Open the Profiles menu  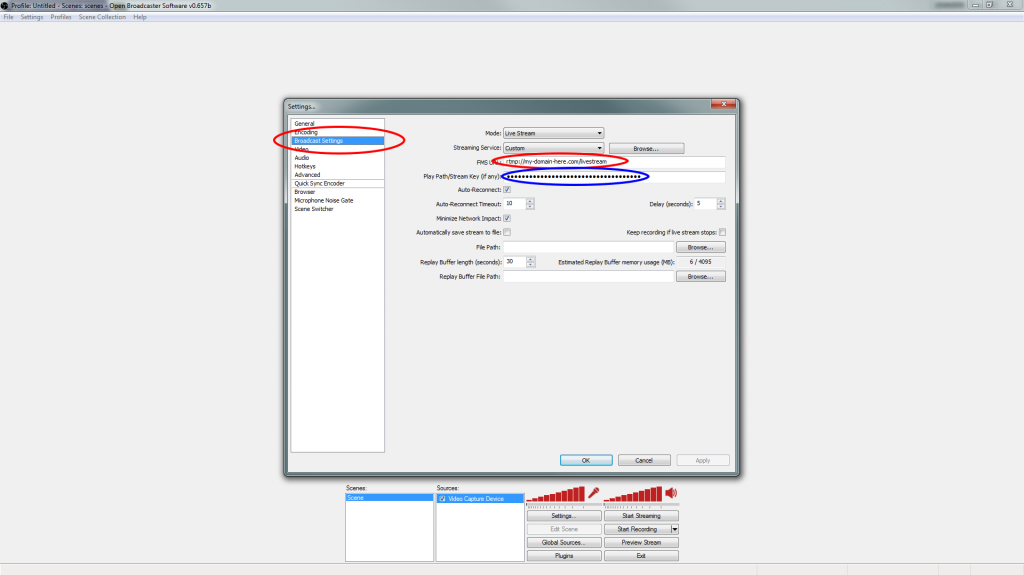61,17
